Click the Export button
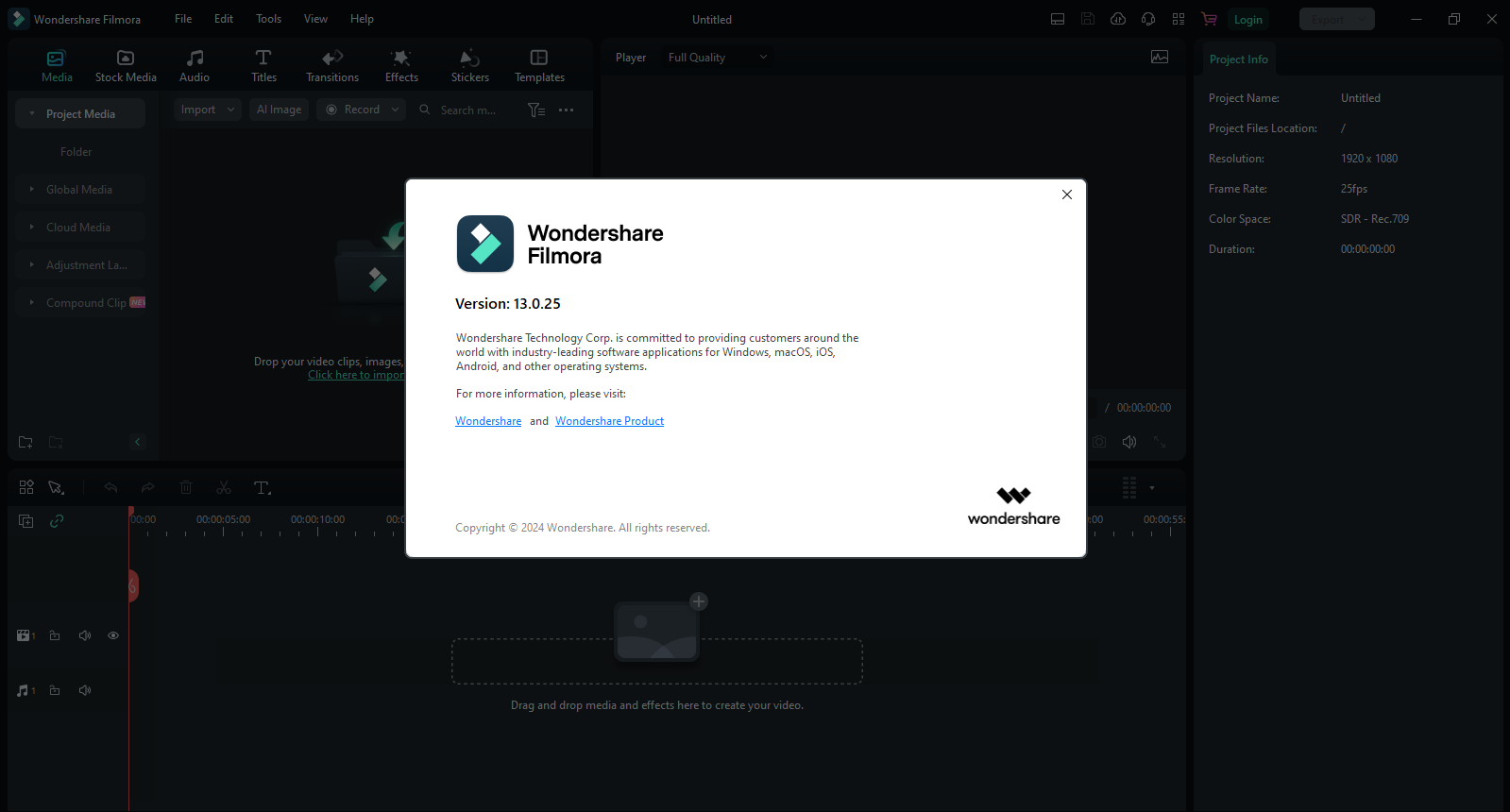 [x=1336, y=19]
